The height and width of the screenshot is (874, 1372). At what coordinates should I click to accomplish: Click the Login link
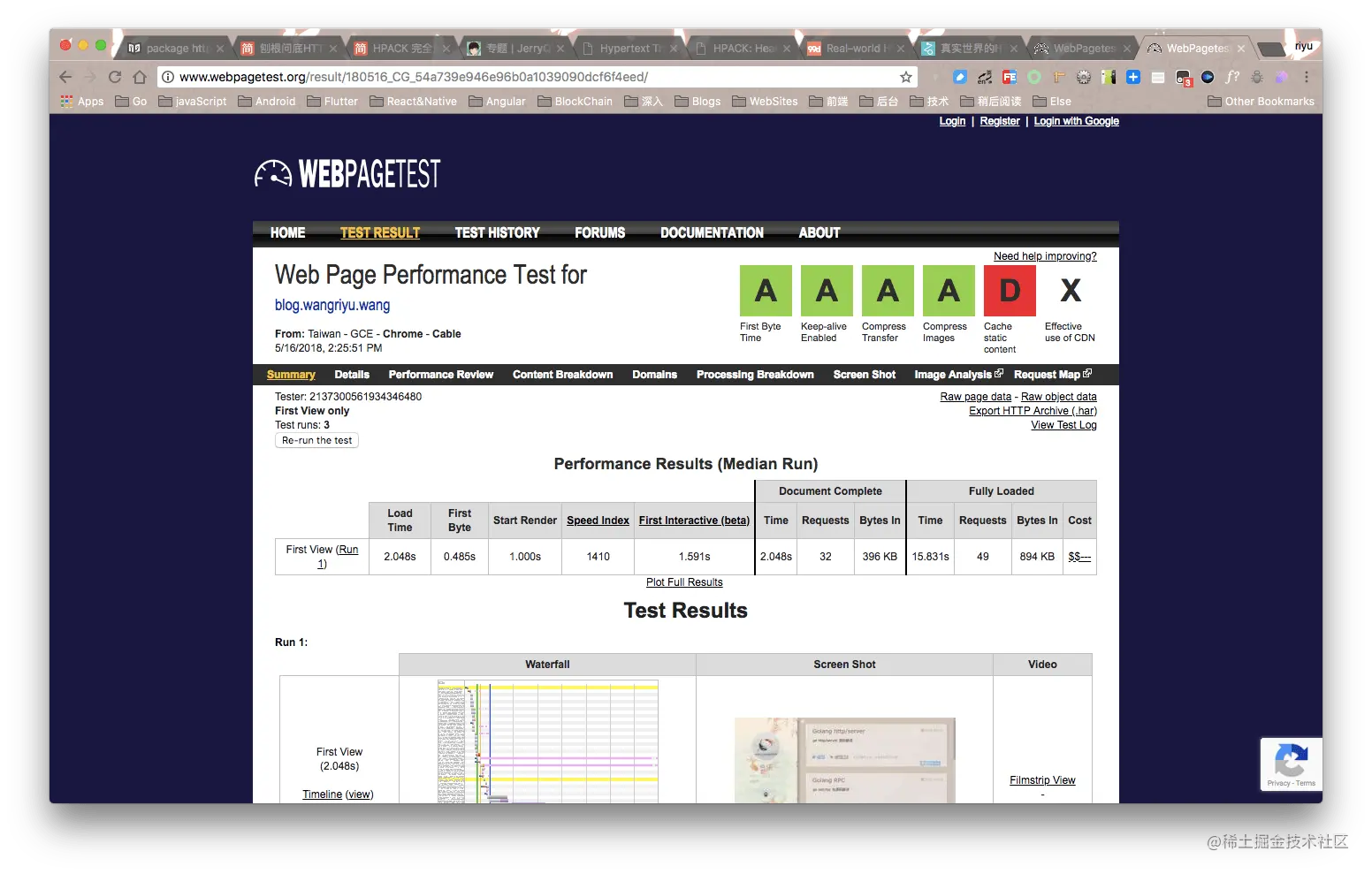pyautogui.click(x=952, y=121)
